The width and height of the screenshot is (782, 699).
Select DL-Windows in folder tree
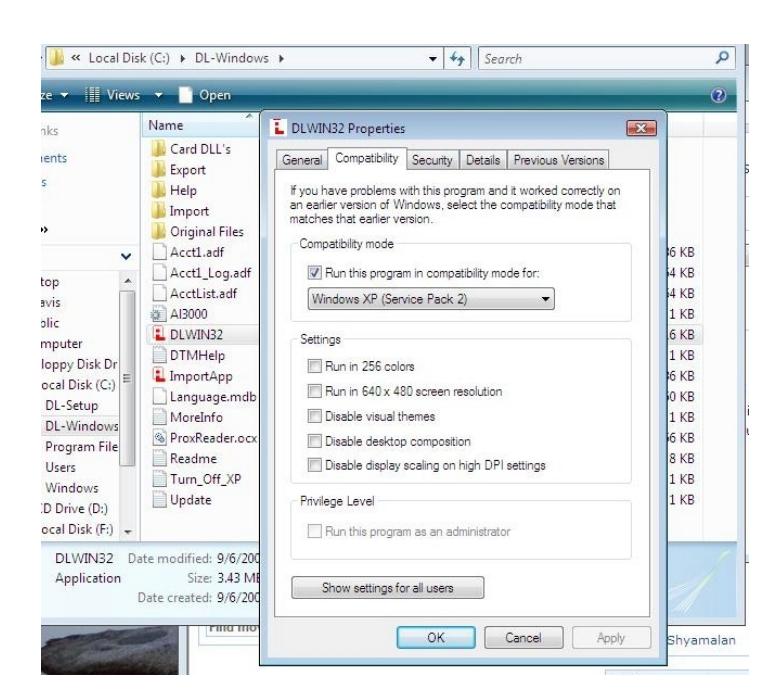pos(82,426)
